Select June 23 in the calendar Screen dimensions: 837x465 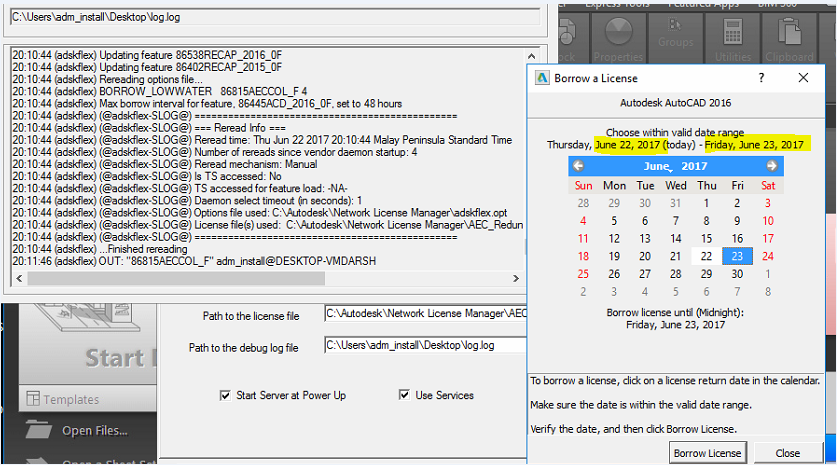(x=737, y=256)
